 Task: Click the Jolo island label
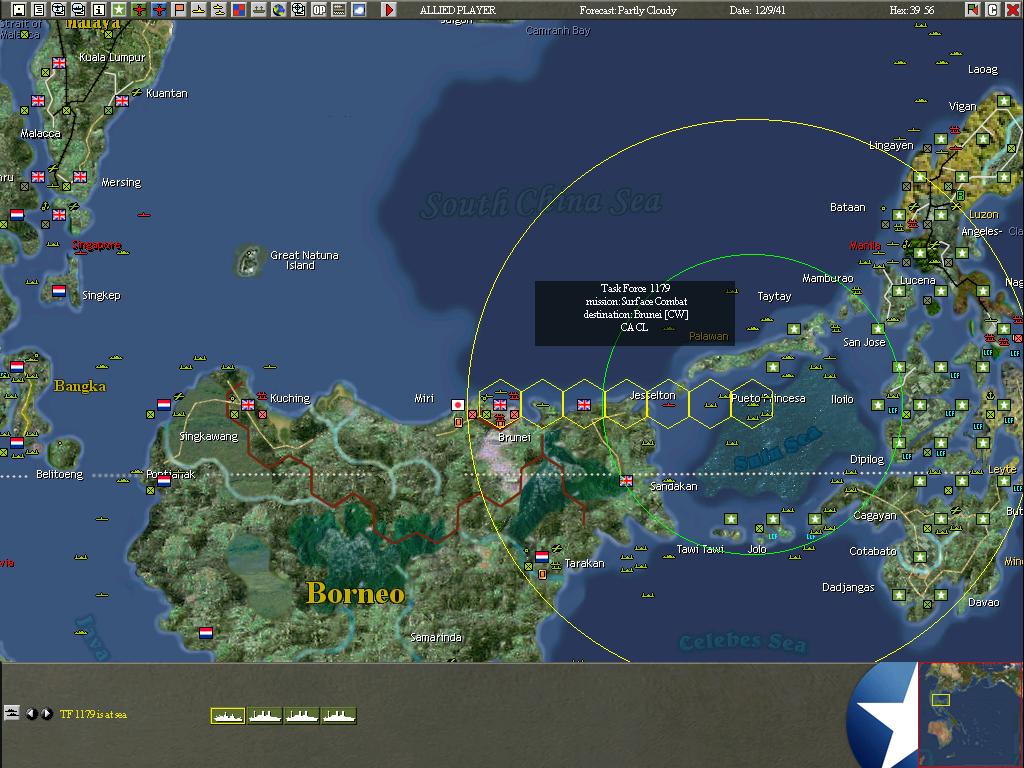tap(757, 549)
